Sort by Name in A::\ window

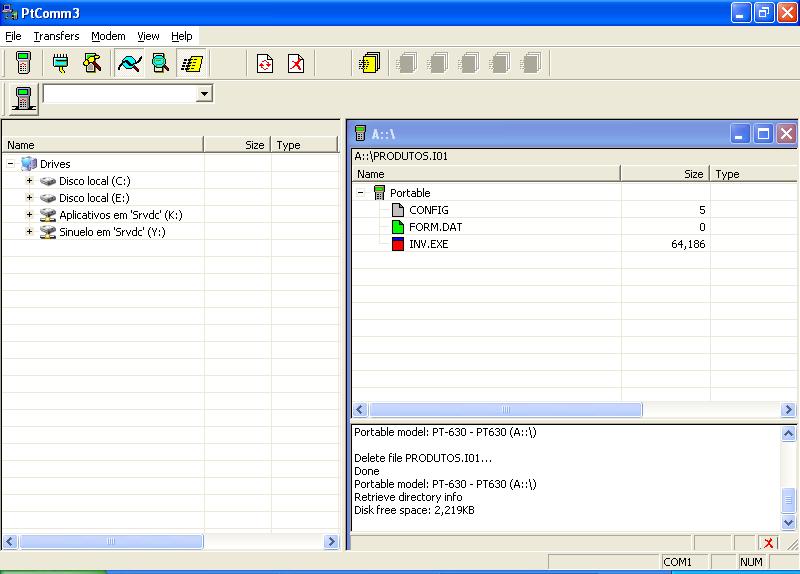pyautogui.click(x=486, y=174)
